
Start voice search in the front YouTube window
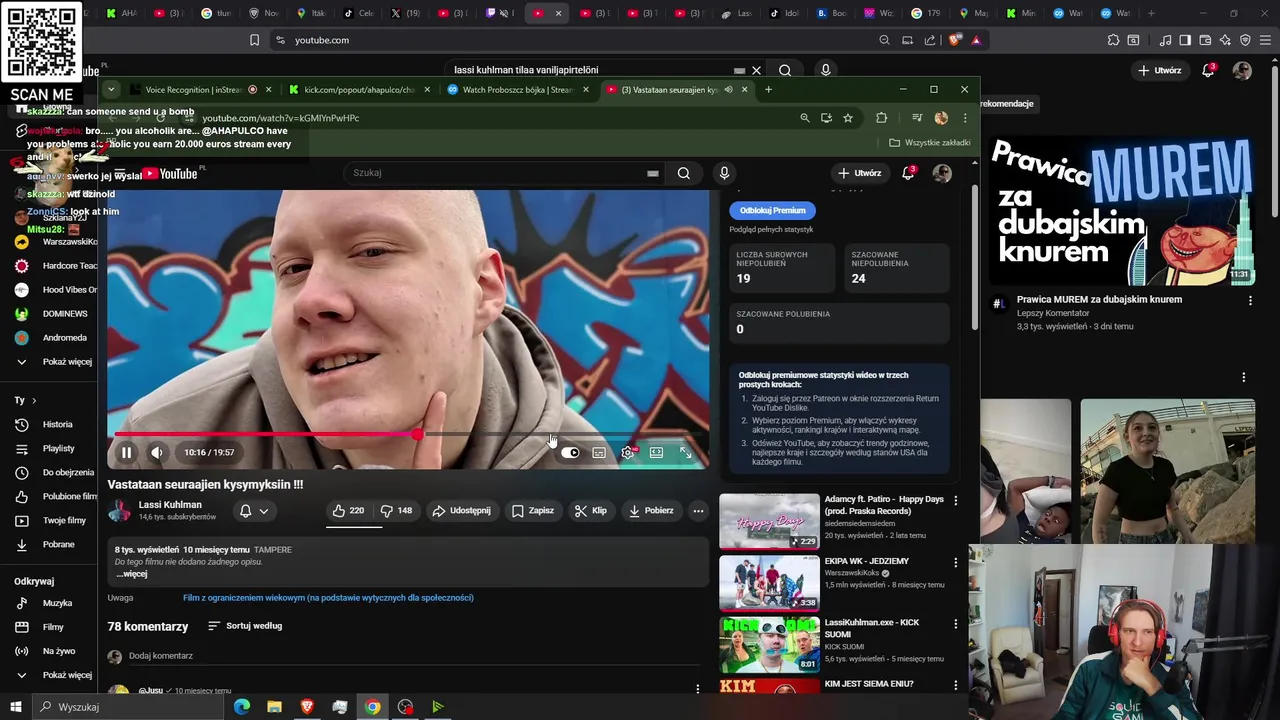(725, 173)
